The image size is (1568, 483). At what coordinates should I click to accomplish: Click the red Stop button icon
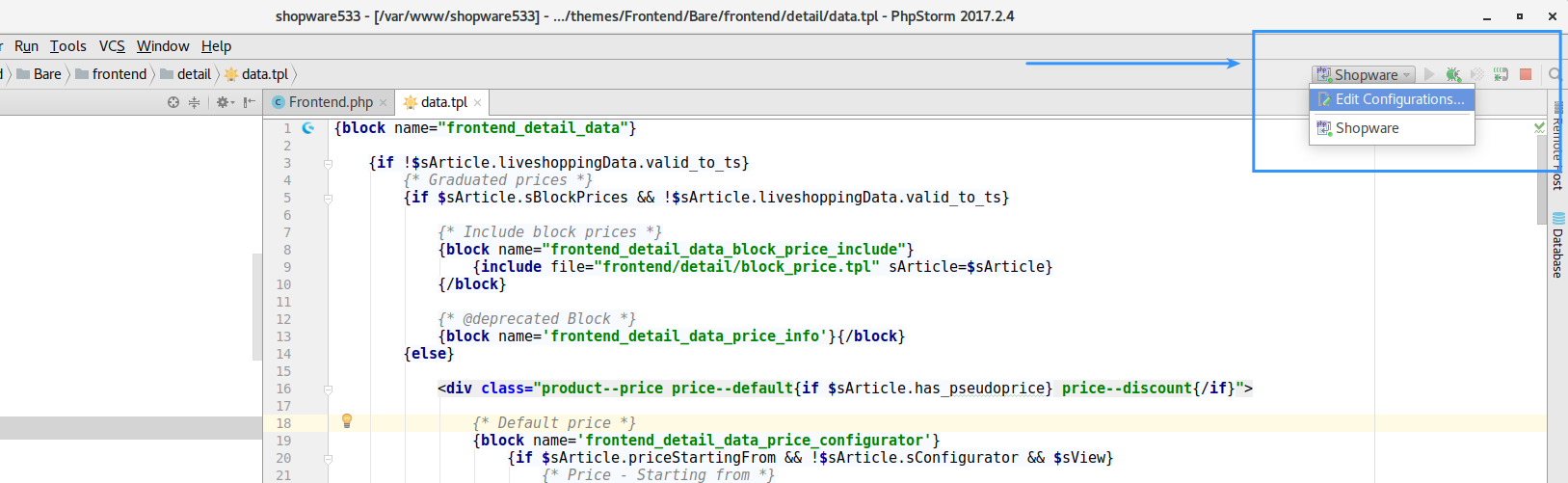1526,74
